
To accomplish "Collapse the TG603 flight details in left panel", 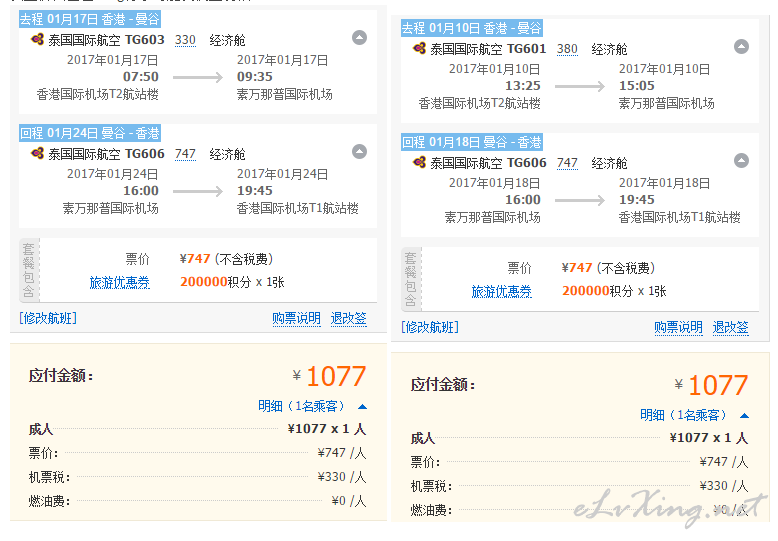I will pos(359,38).
